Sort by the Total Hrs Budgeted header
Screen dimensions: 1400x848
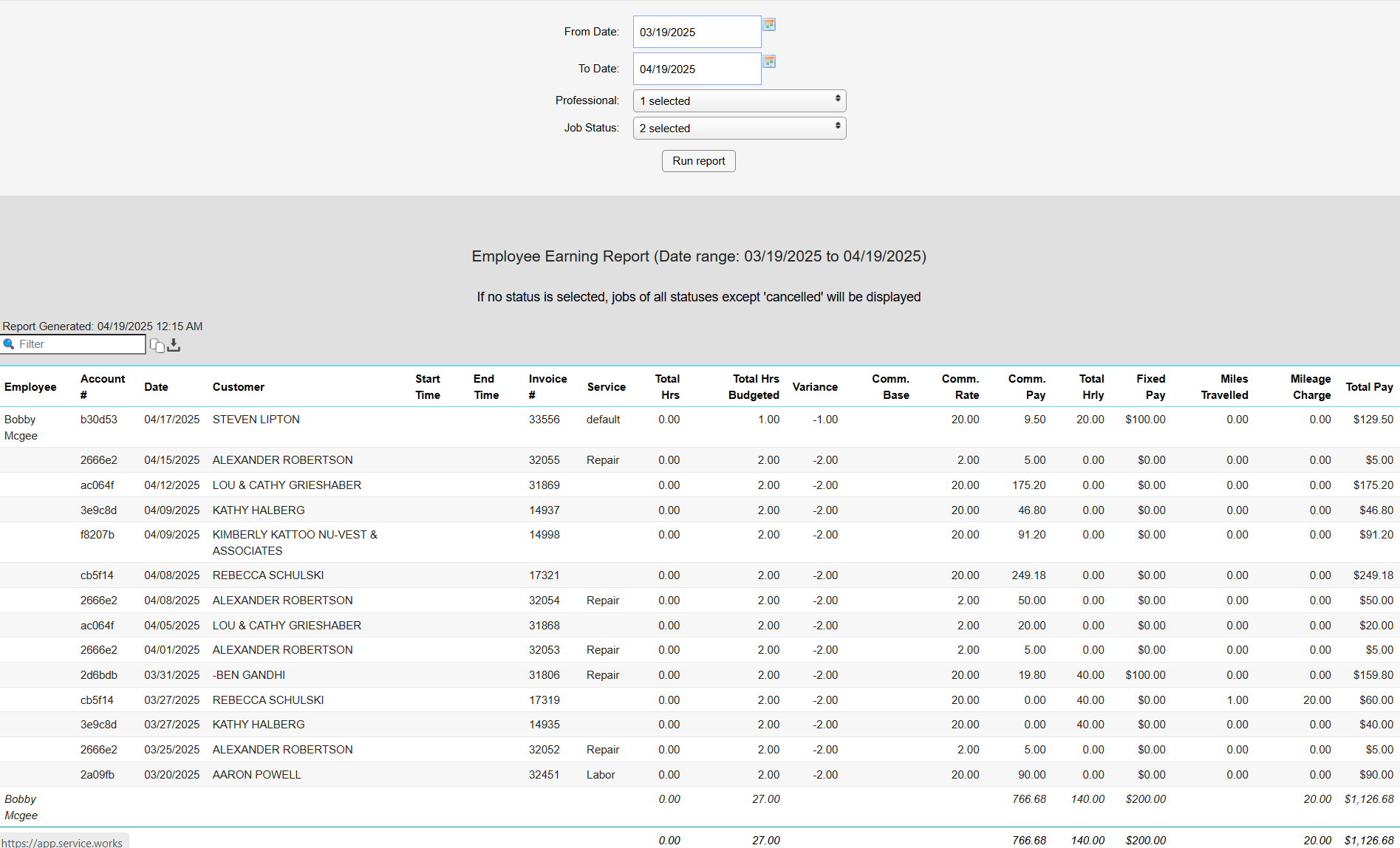coord(754,386)
